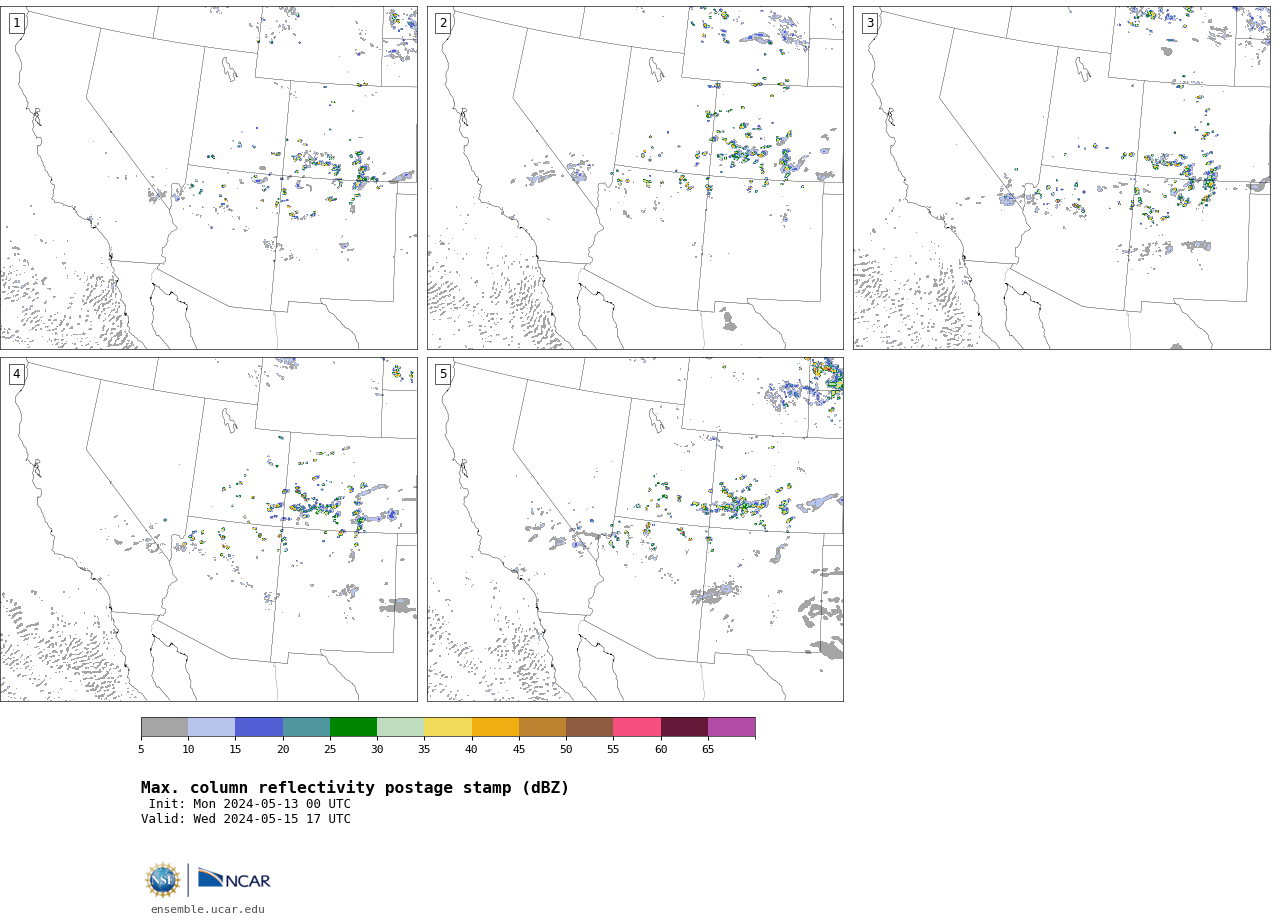The image size is (1280, 920).
Task: Click the colorbar tick label 65
Action: (708, 750)
